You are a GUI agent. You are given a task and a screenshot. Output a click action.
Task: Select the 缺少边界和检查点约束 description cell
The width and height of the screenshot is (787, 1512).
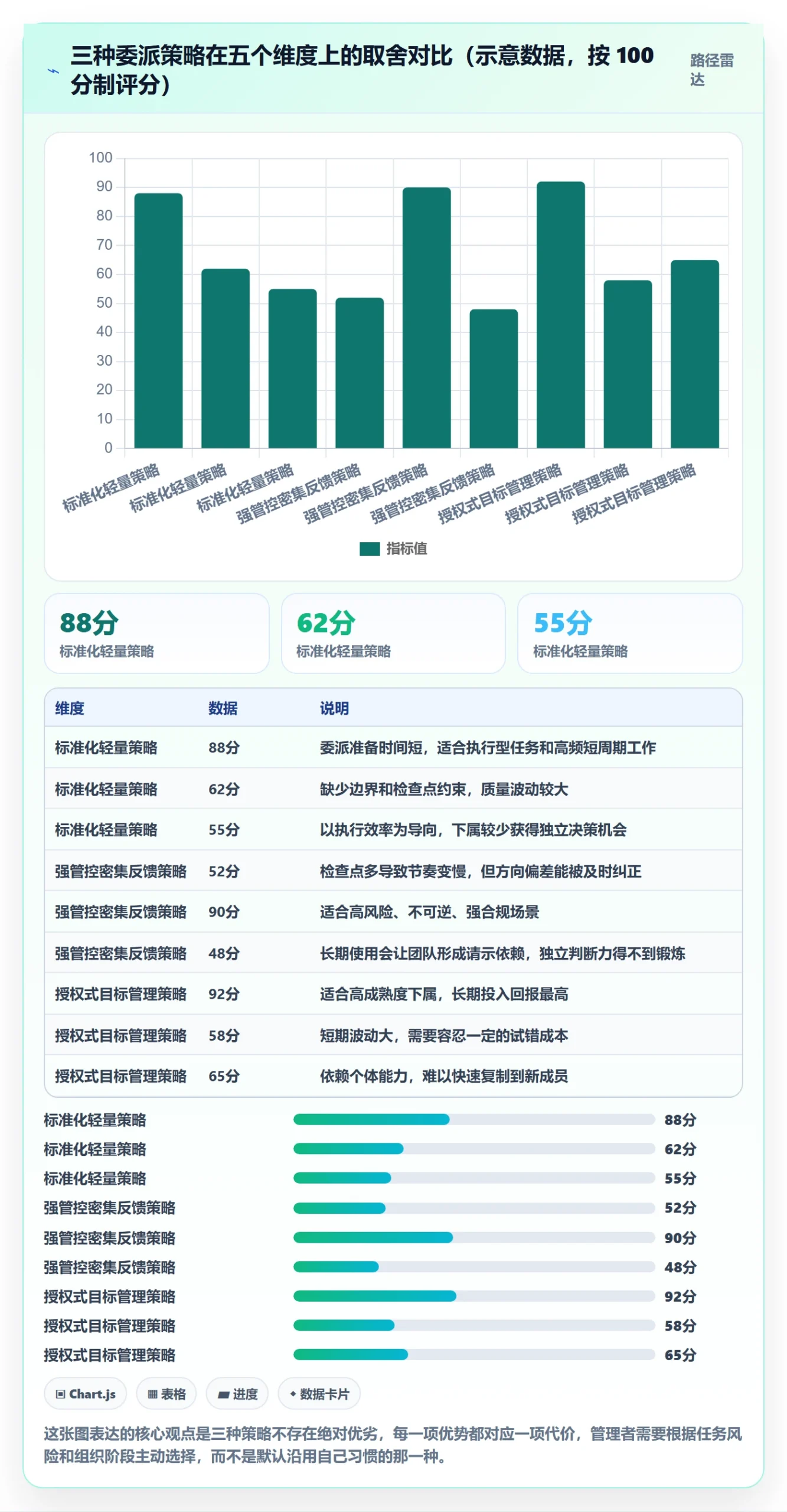coord(444,789)
